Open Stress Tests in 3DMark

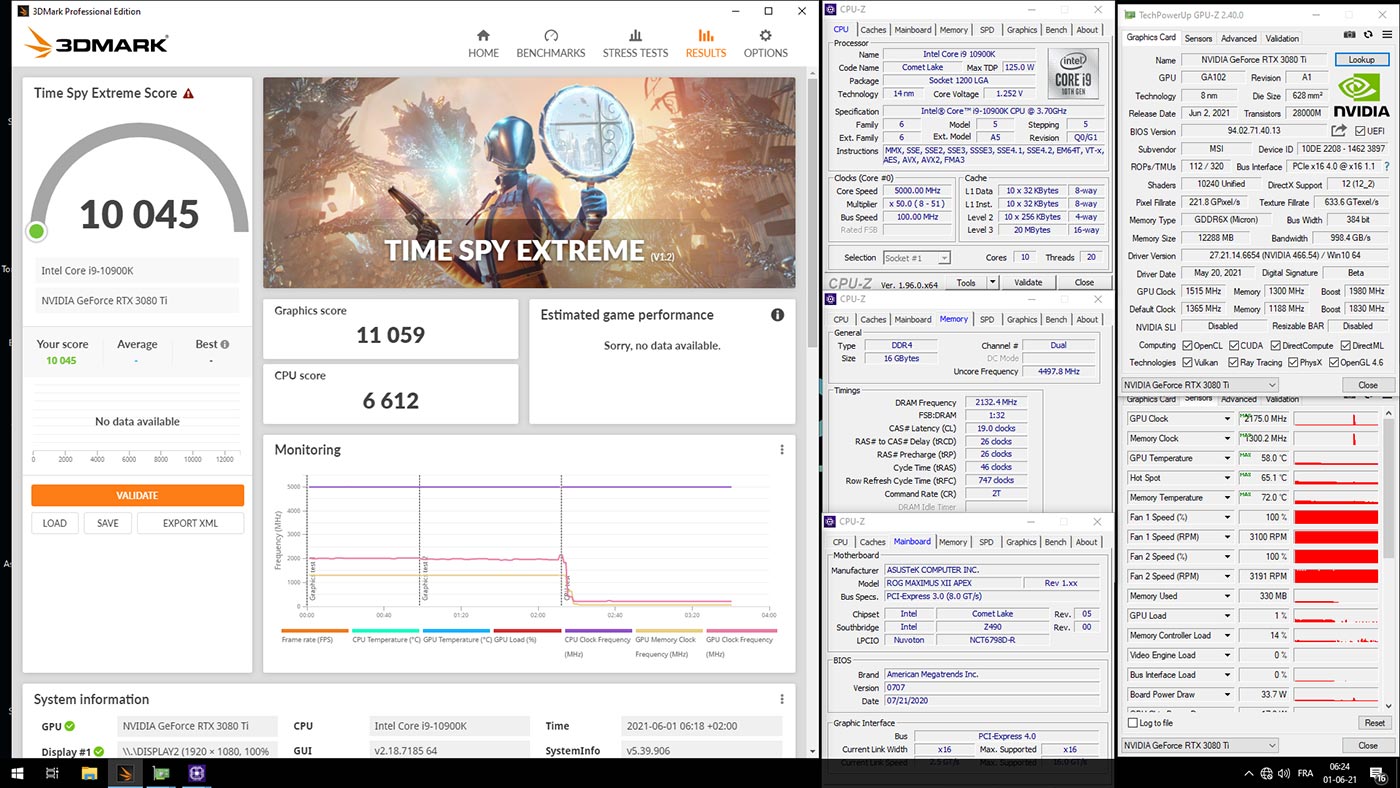(635, 43)
